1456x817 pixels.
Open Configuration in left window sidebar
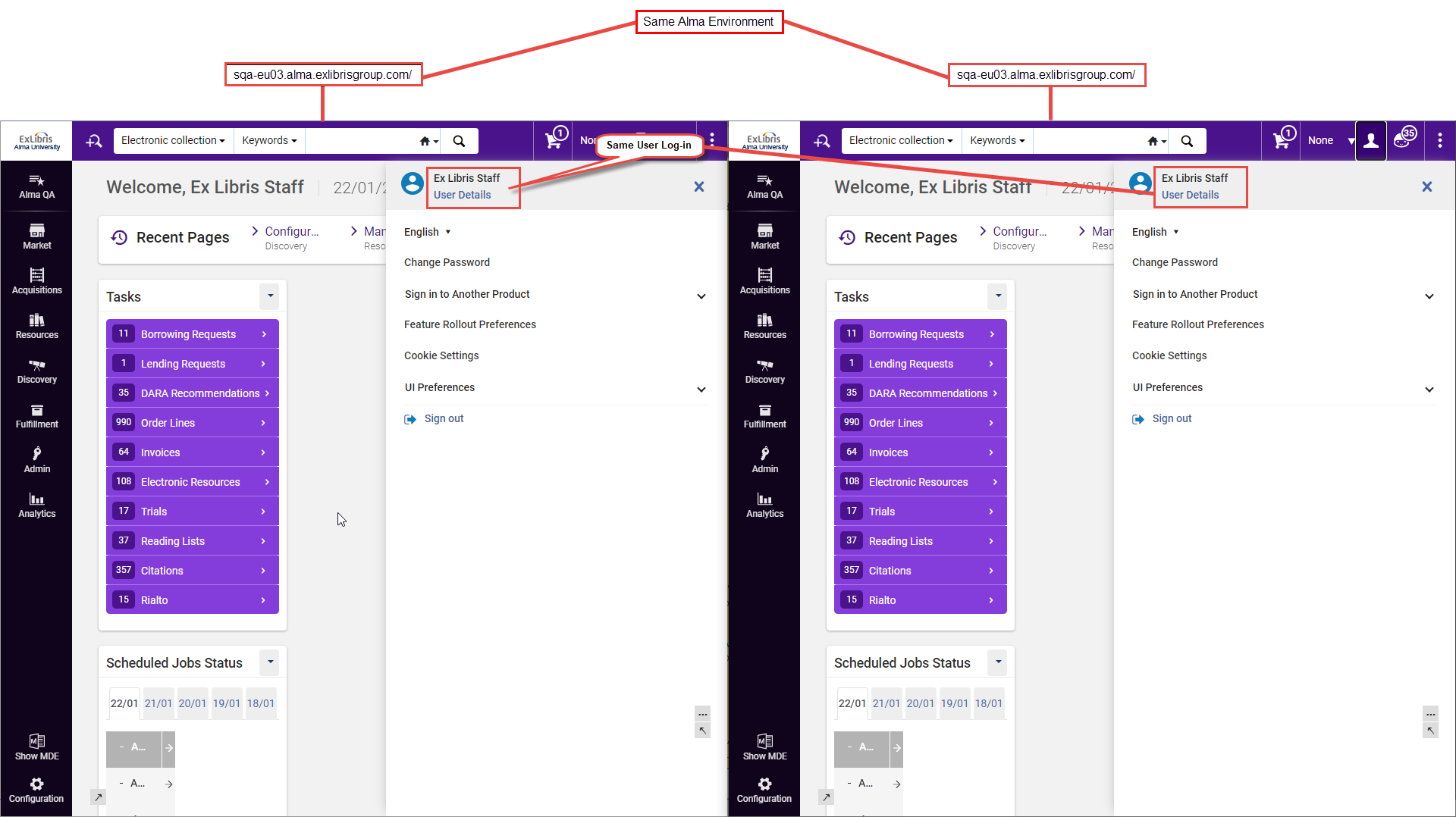coord(36,790)
